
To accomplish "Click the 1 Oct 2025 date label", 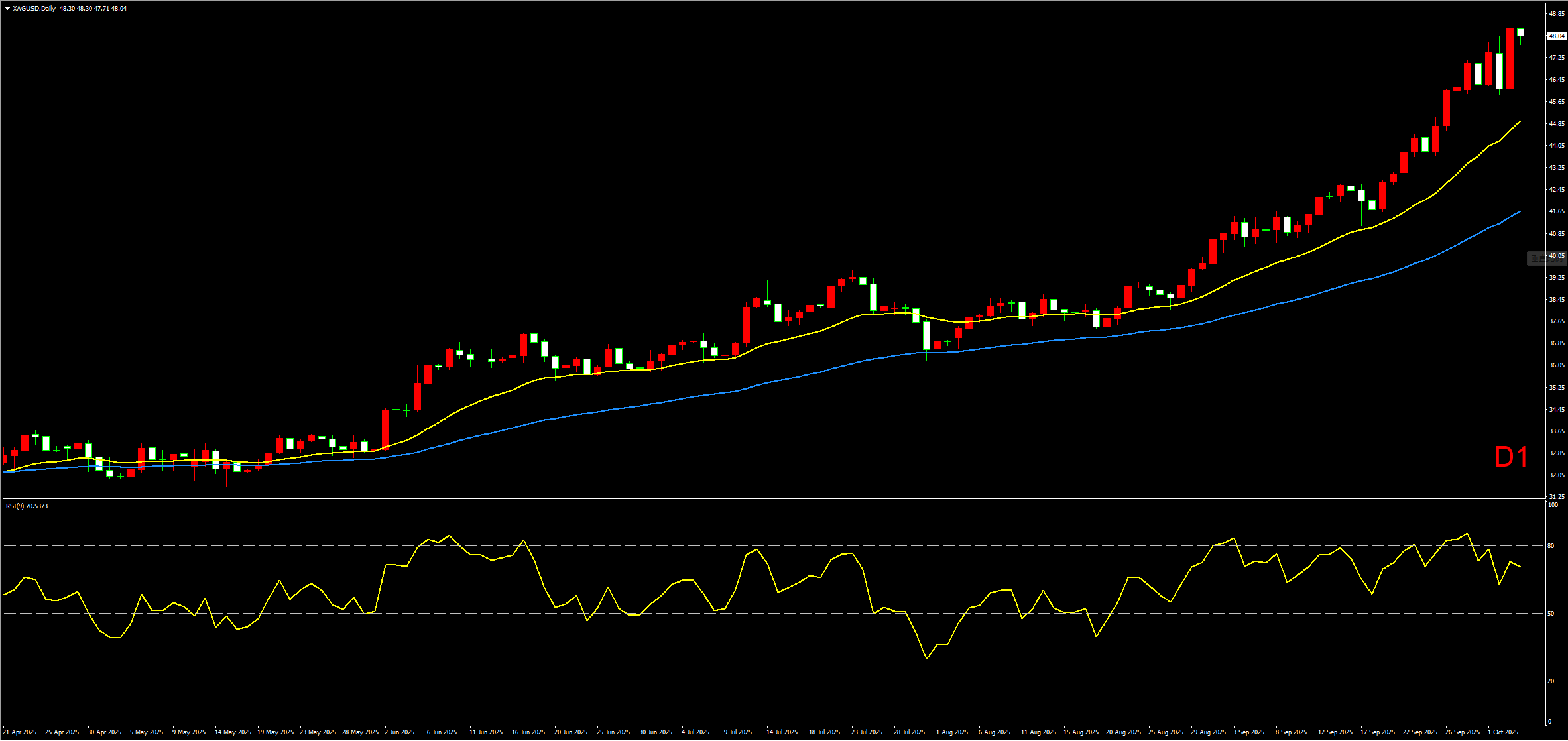I will 1502,732.
